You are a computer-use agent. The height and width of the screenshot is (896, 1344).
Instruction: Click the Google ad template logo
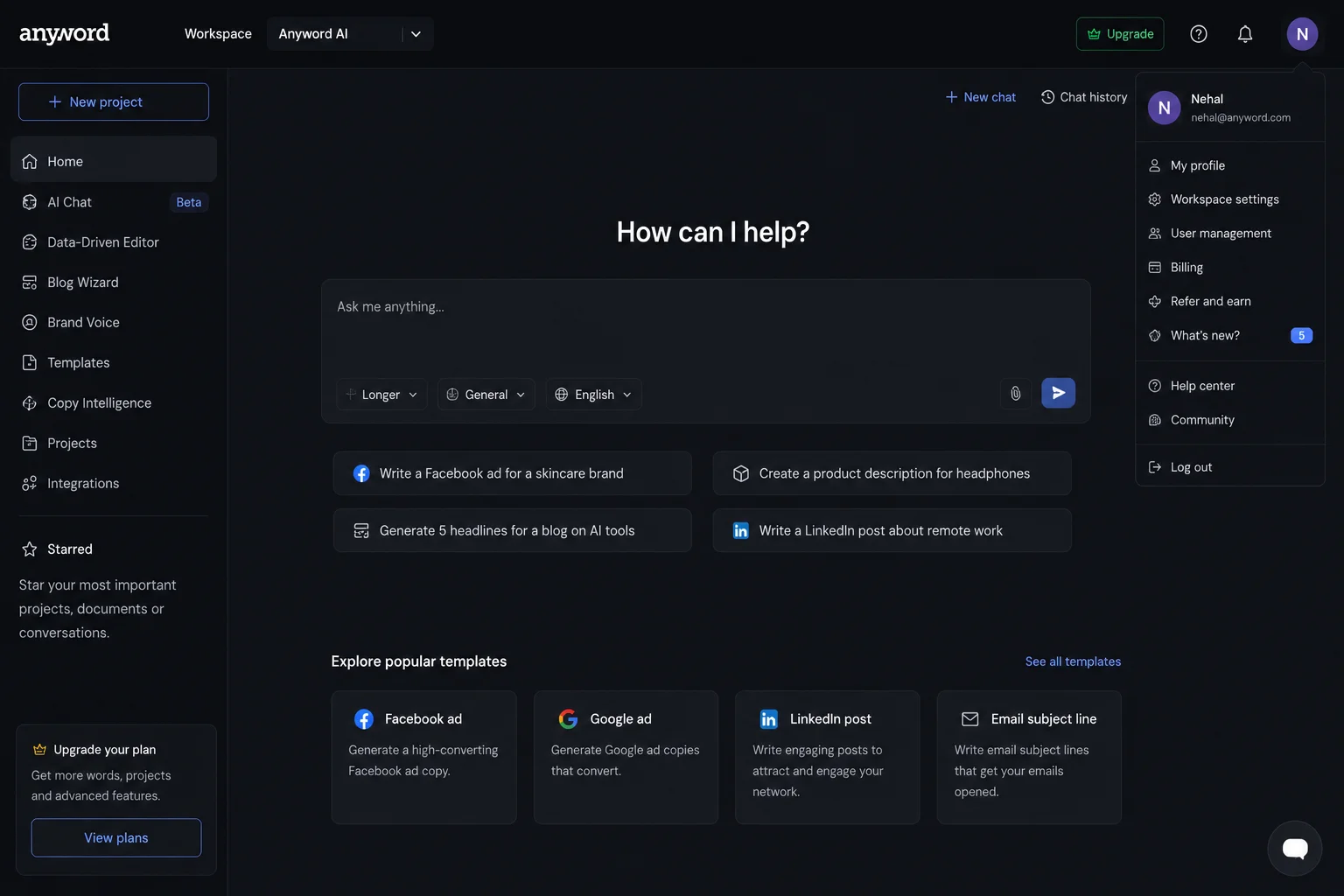569,719
